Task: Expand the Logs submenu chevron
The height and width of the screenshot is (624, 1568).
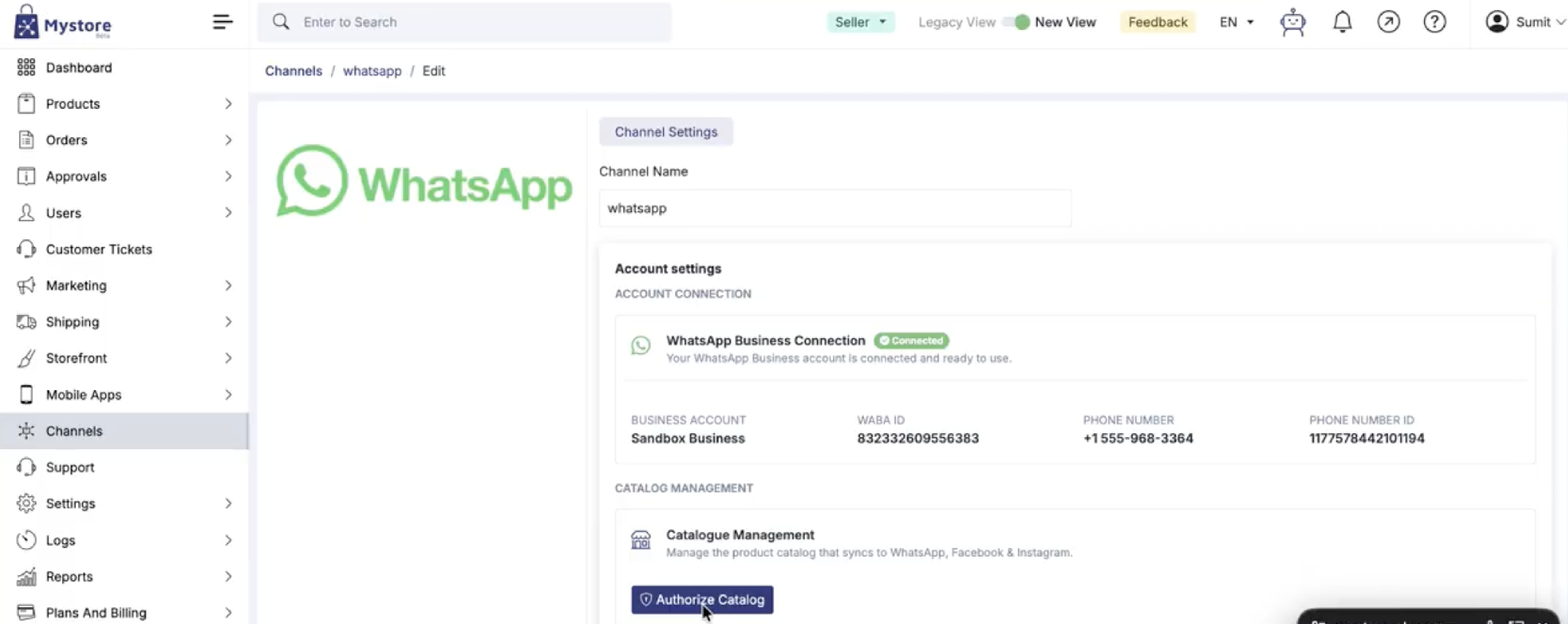Action: [228, 540]
